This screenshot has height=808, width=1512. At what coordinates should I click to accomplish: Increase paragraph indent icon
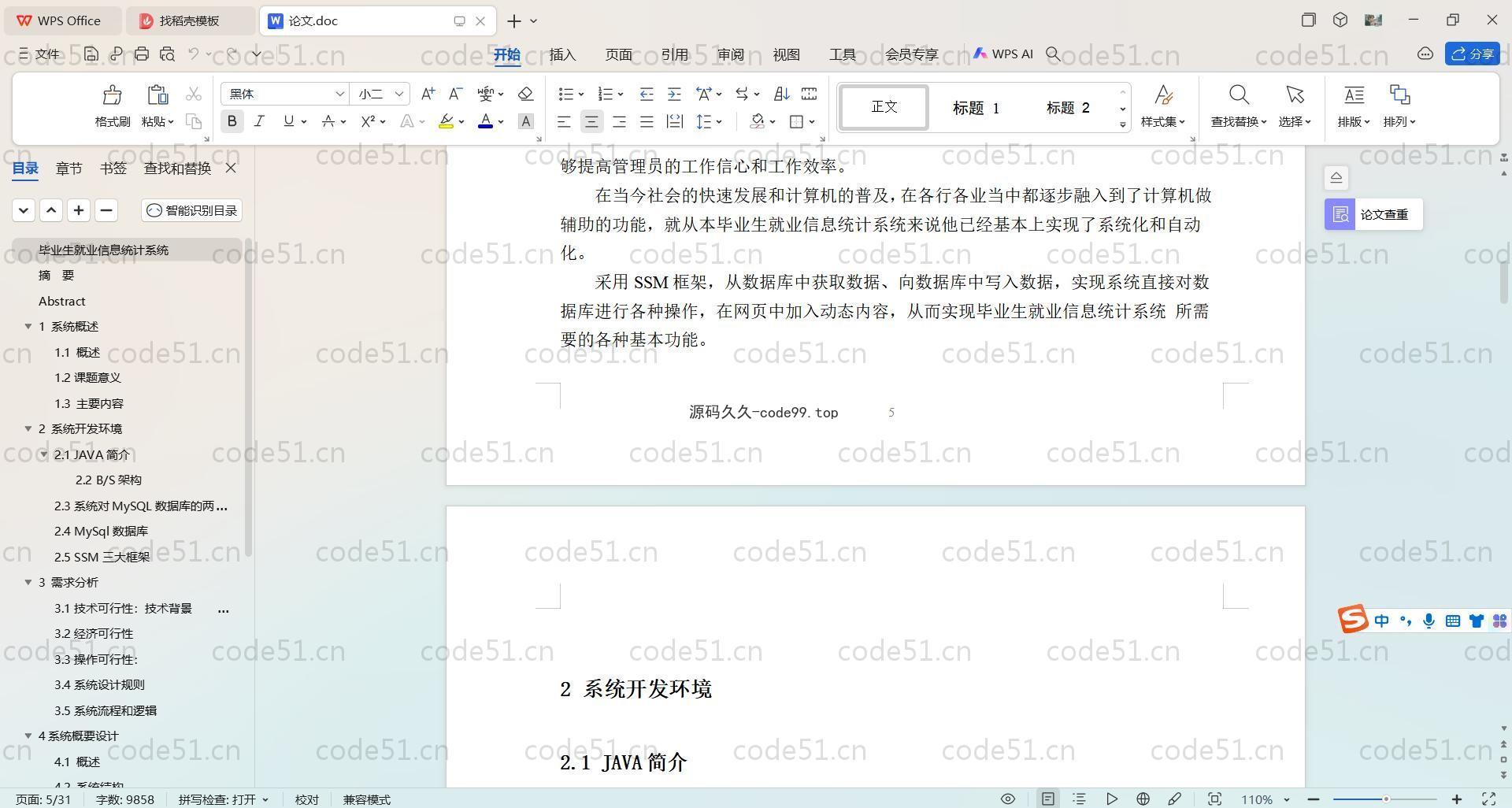tap(674, 94)
